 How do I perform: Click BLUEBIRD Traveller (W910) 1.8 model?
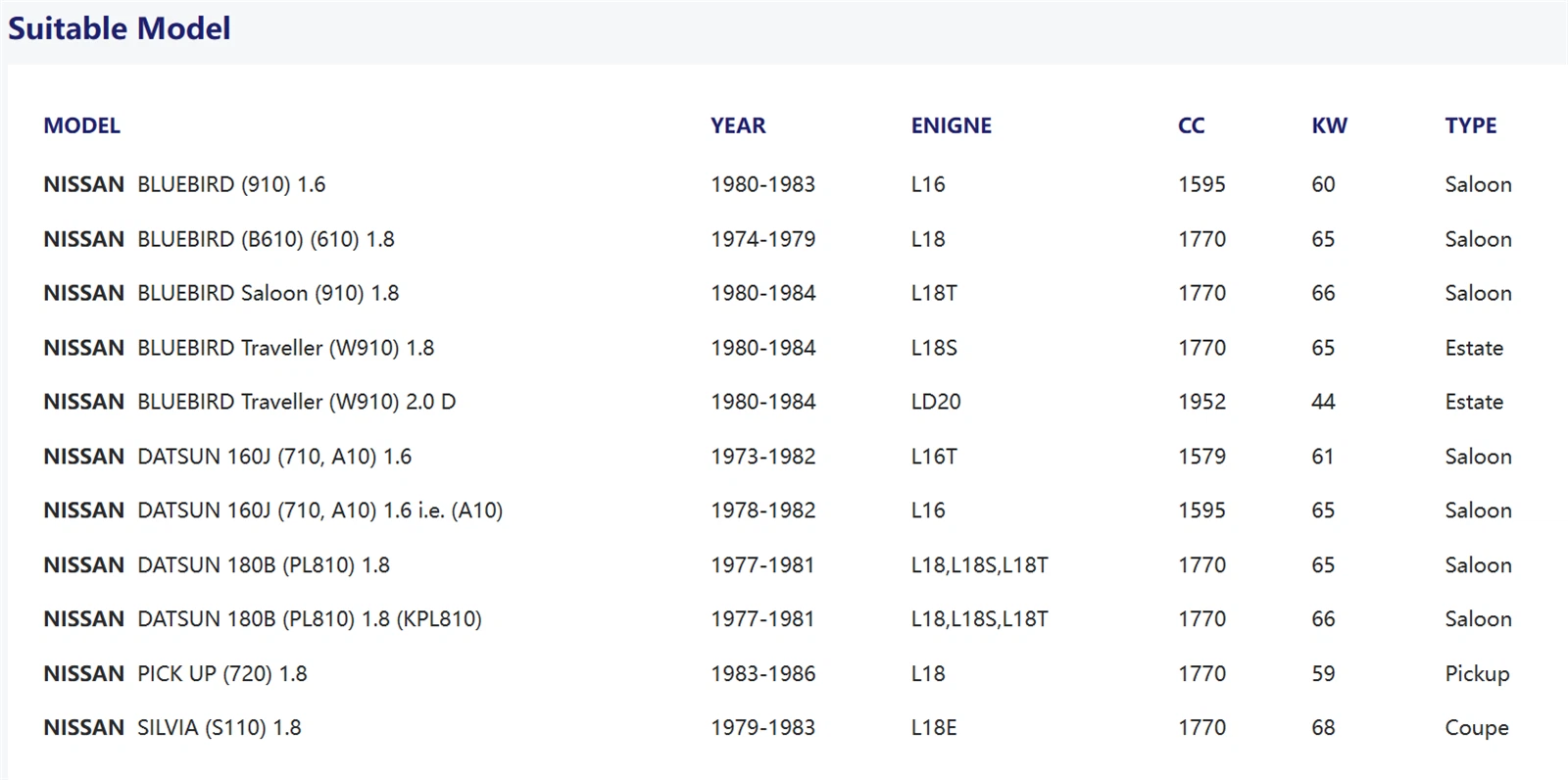[x=285, y=348]
